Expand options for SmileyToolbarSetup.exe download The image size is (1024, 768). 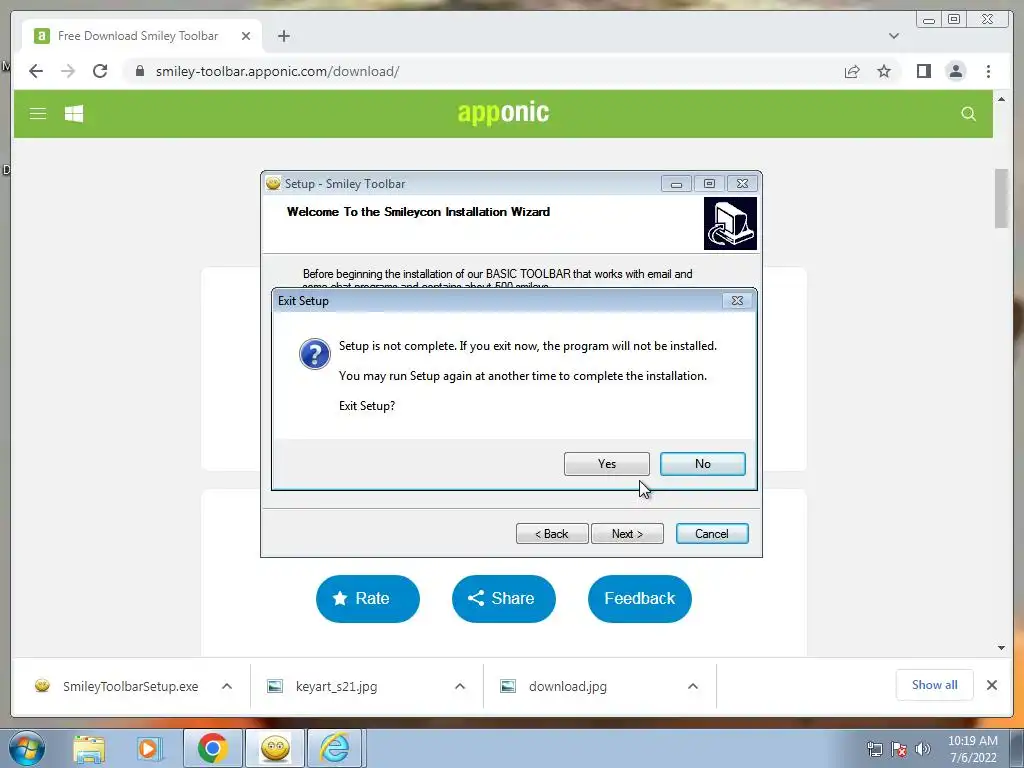click(x=227, y=686)
